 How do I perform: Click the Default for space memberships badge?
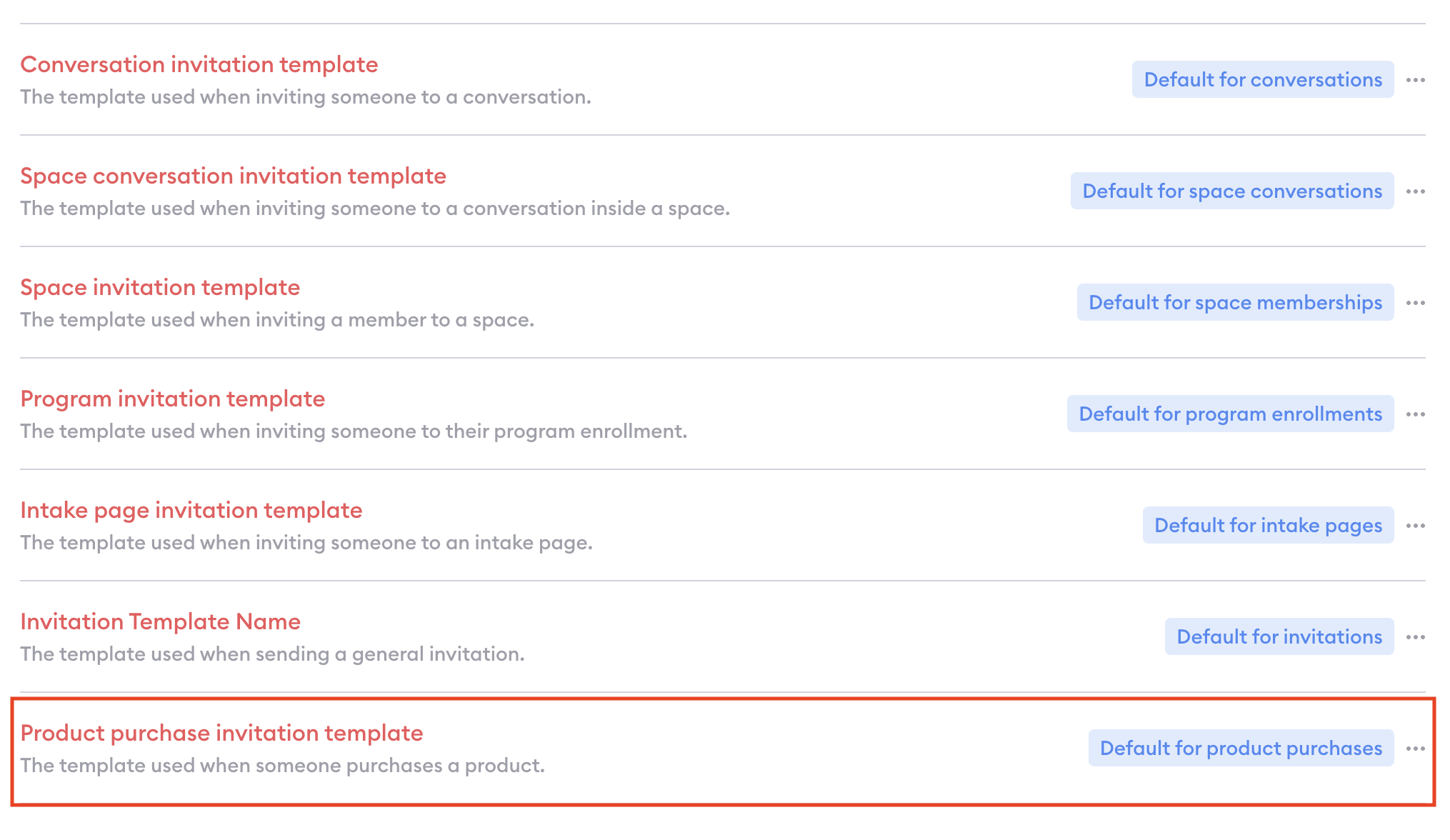point(1235,302)
